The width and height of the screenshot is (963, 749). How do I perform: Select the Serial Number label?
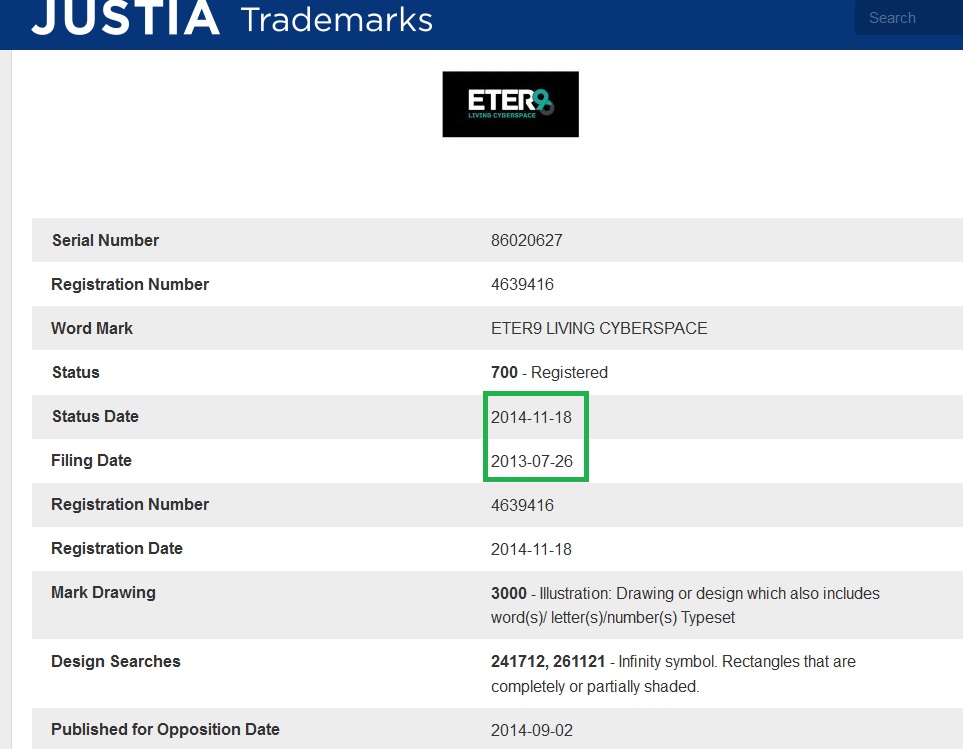105,240
